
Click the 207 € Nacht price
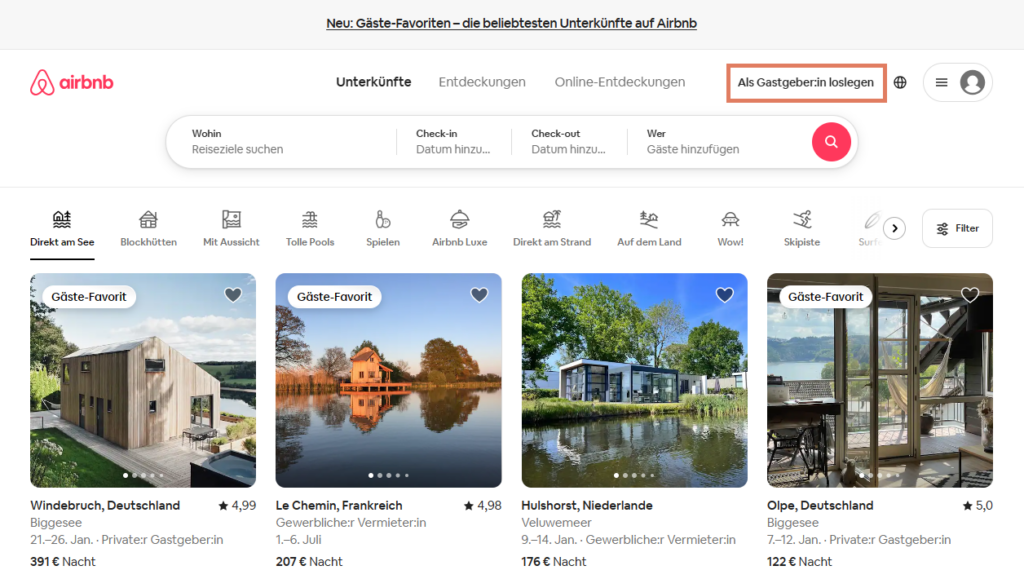pos(309,561)
